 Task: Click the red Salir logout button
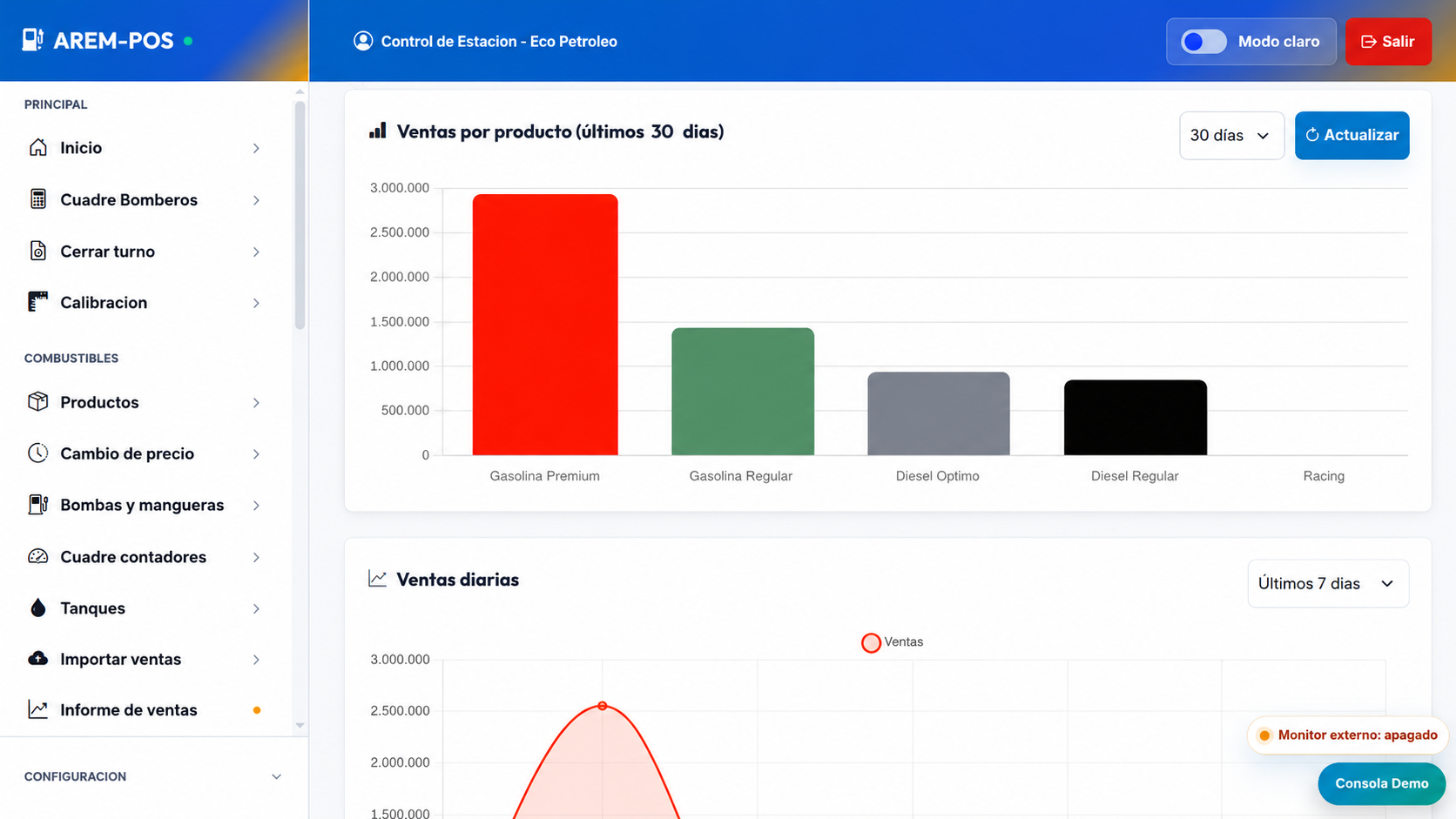coord(1388,41)
